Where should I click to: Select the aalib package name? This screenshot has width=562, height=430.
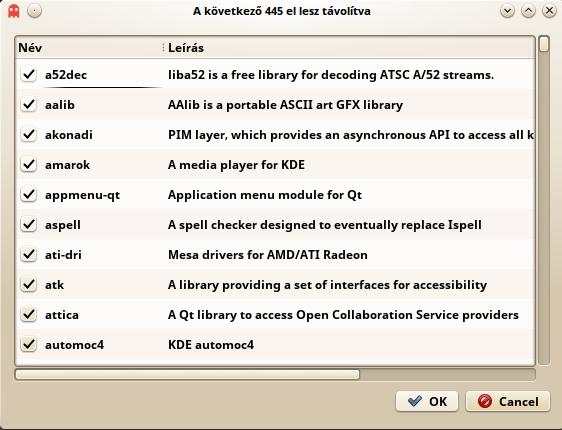point(60,105)
